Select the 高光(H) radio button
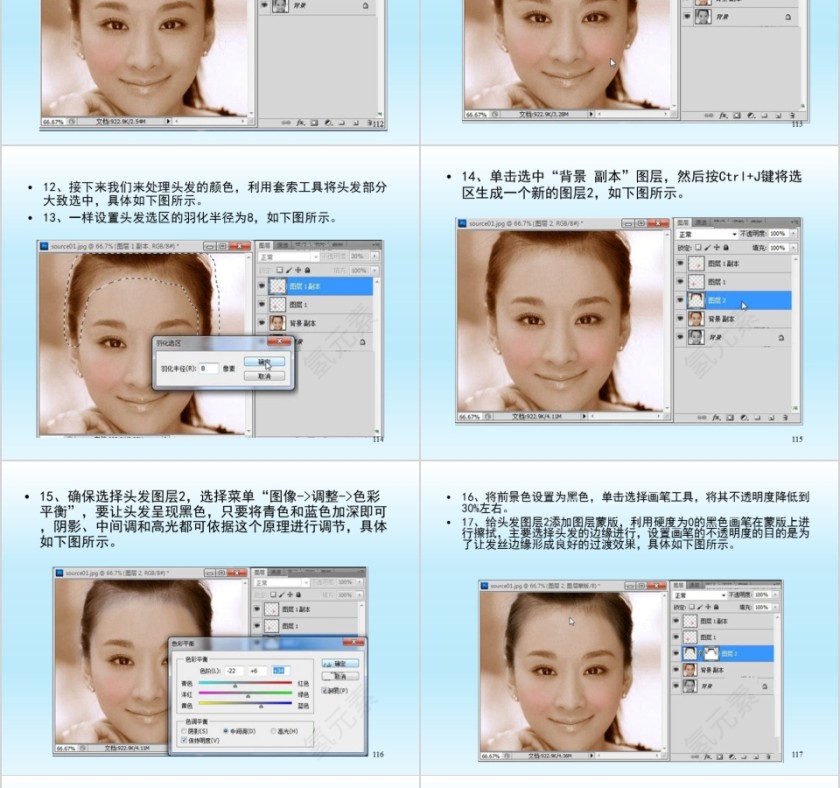 coord(274,730)
